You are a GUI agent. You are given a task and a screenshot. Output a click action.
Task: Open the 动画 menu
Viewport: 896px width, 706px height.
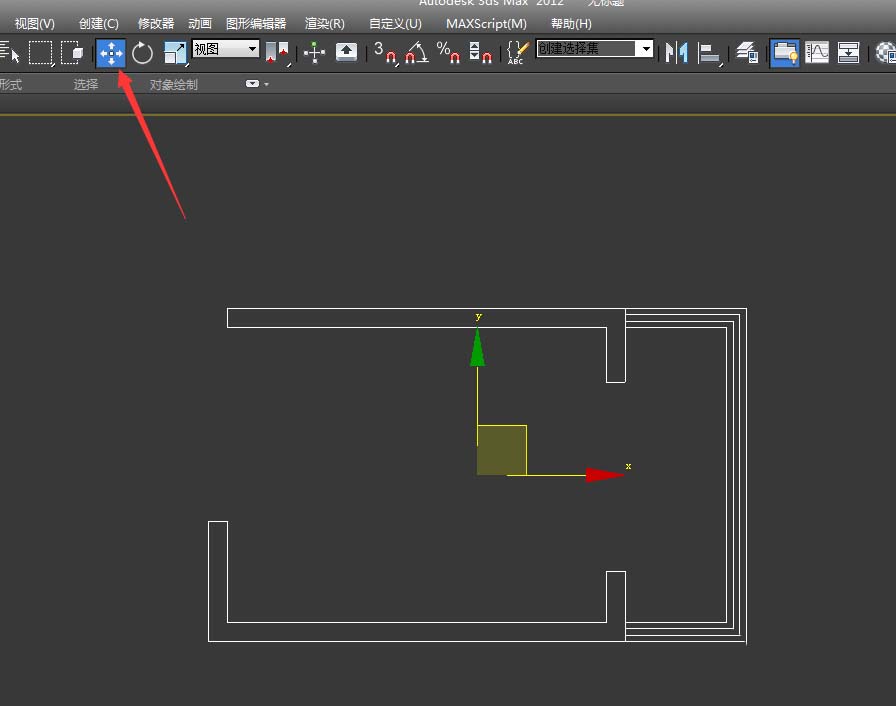pos(200,24)
